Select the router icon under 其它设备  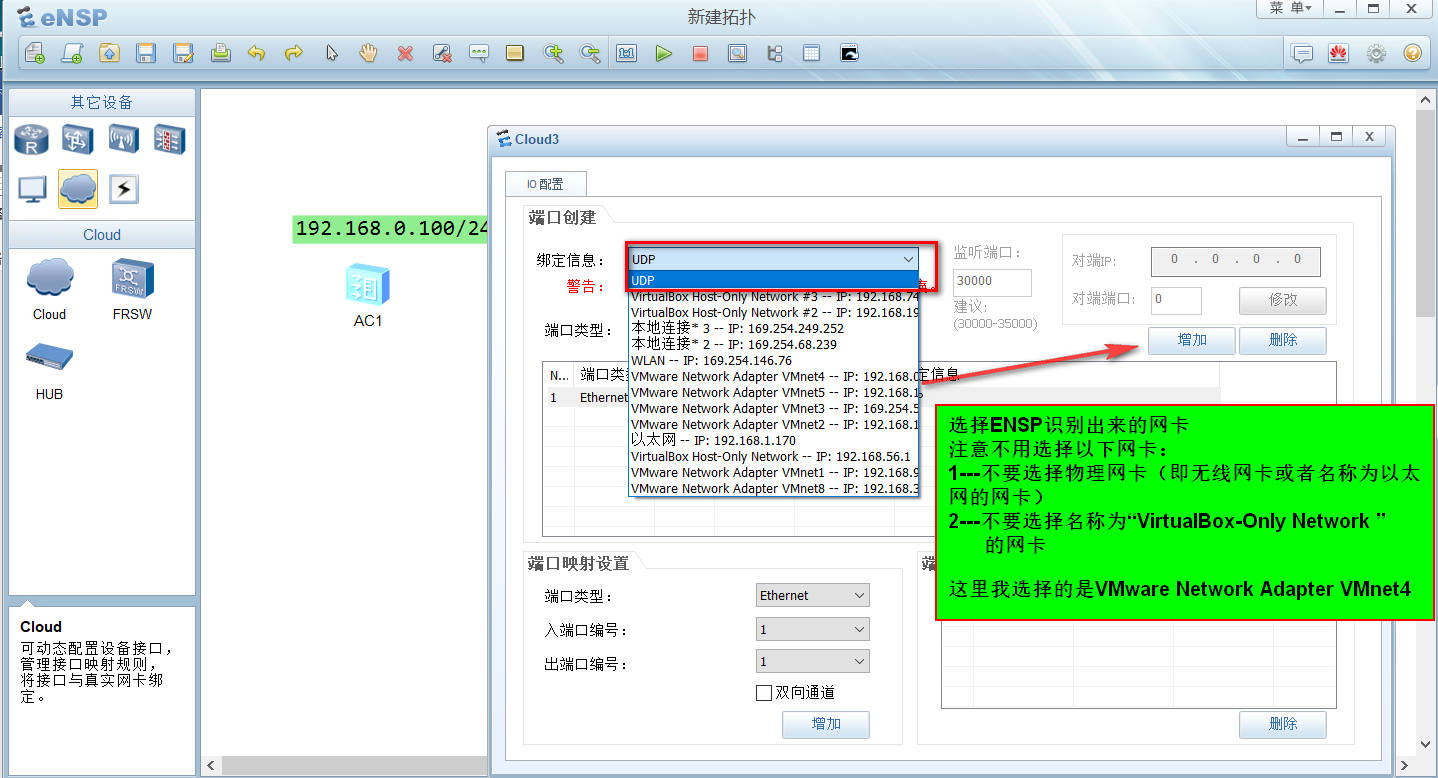coord(30,138)
